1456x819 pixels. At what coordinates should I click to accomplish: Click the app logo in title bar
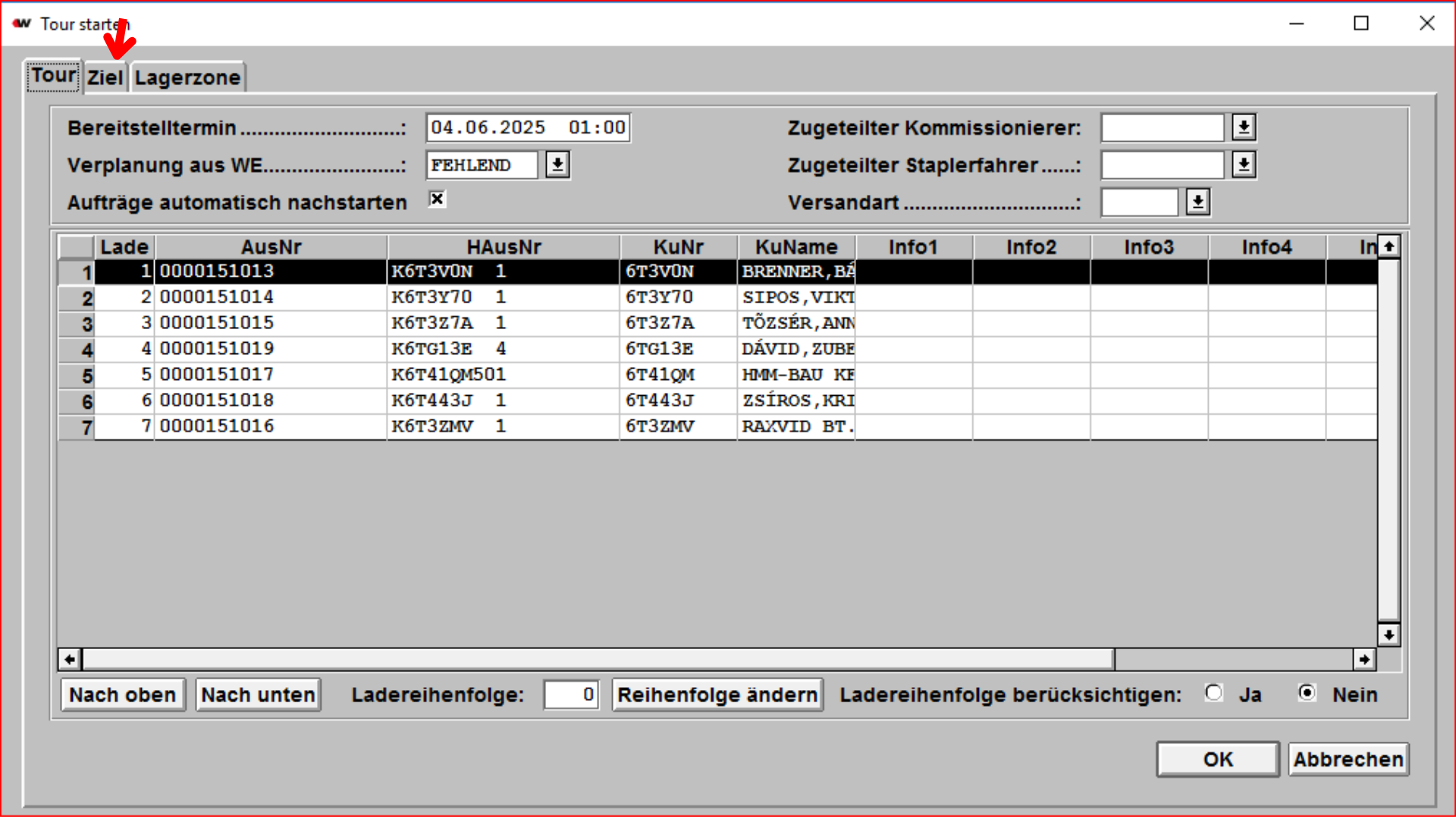[22, 24]
